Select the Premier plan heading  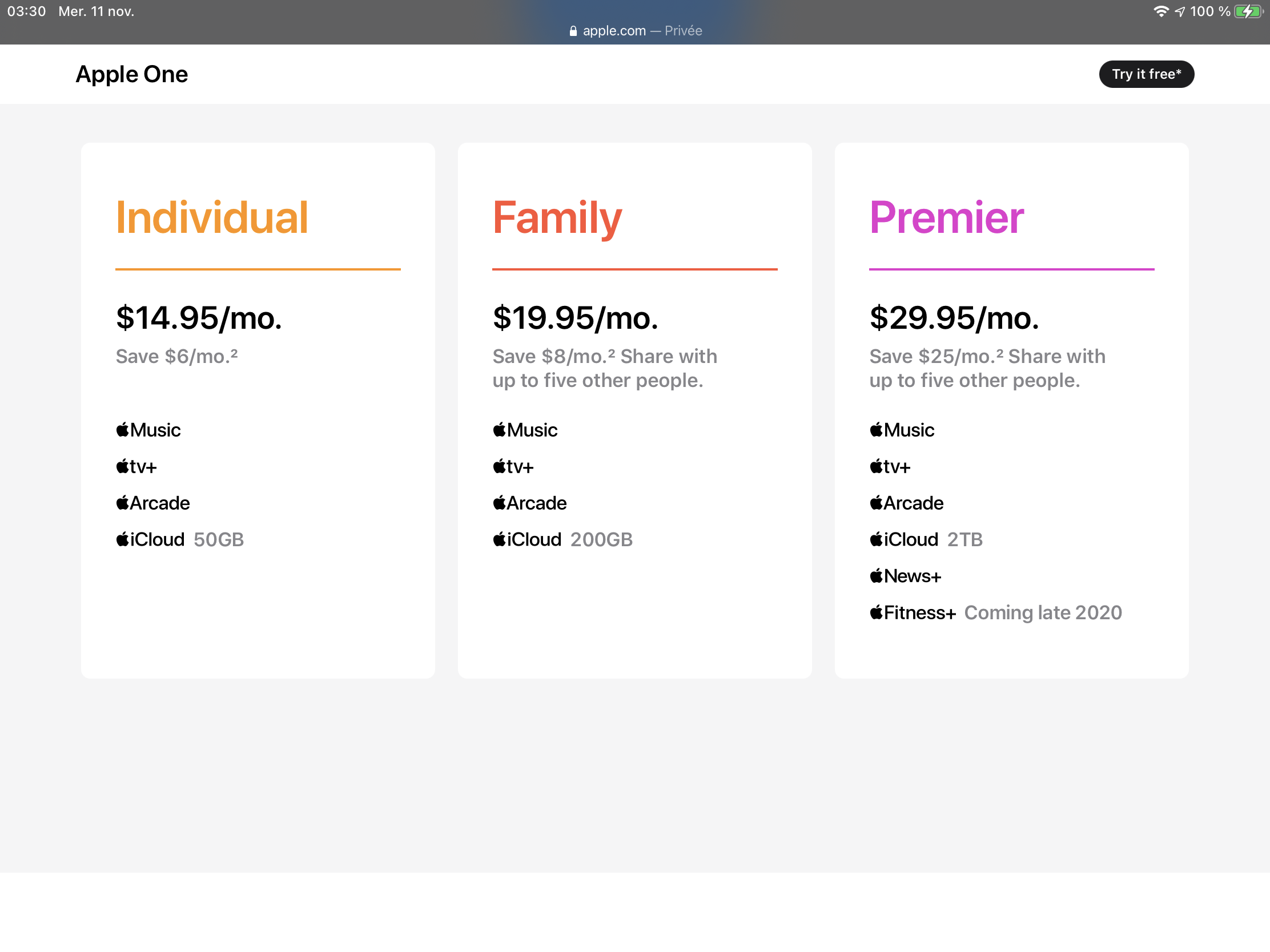pyautogui.click(x=946, y=217)
